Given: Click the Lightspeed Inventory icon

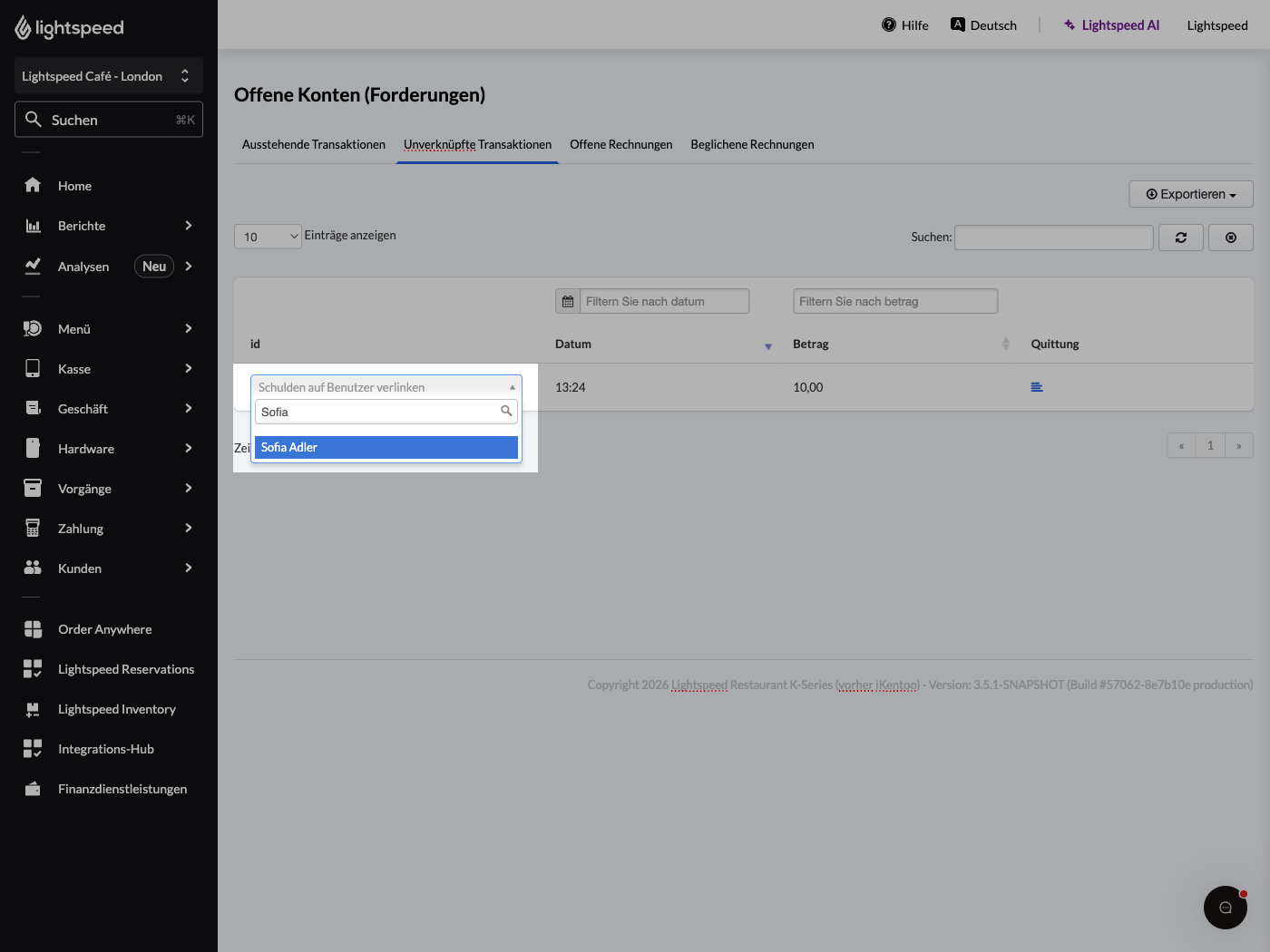Looking at the screenshot, I should tap(33, 709).
